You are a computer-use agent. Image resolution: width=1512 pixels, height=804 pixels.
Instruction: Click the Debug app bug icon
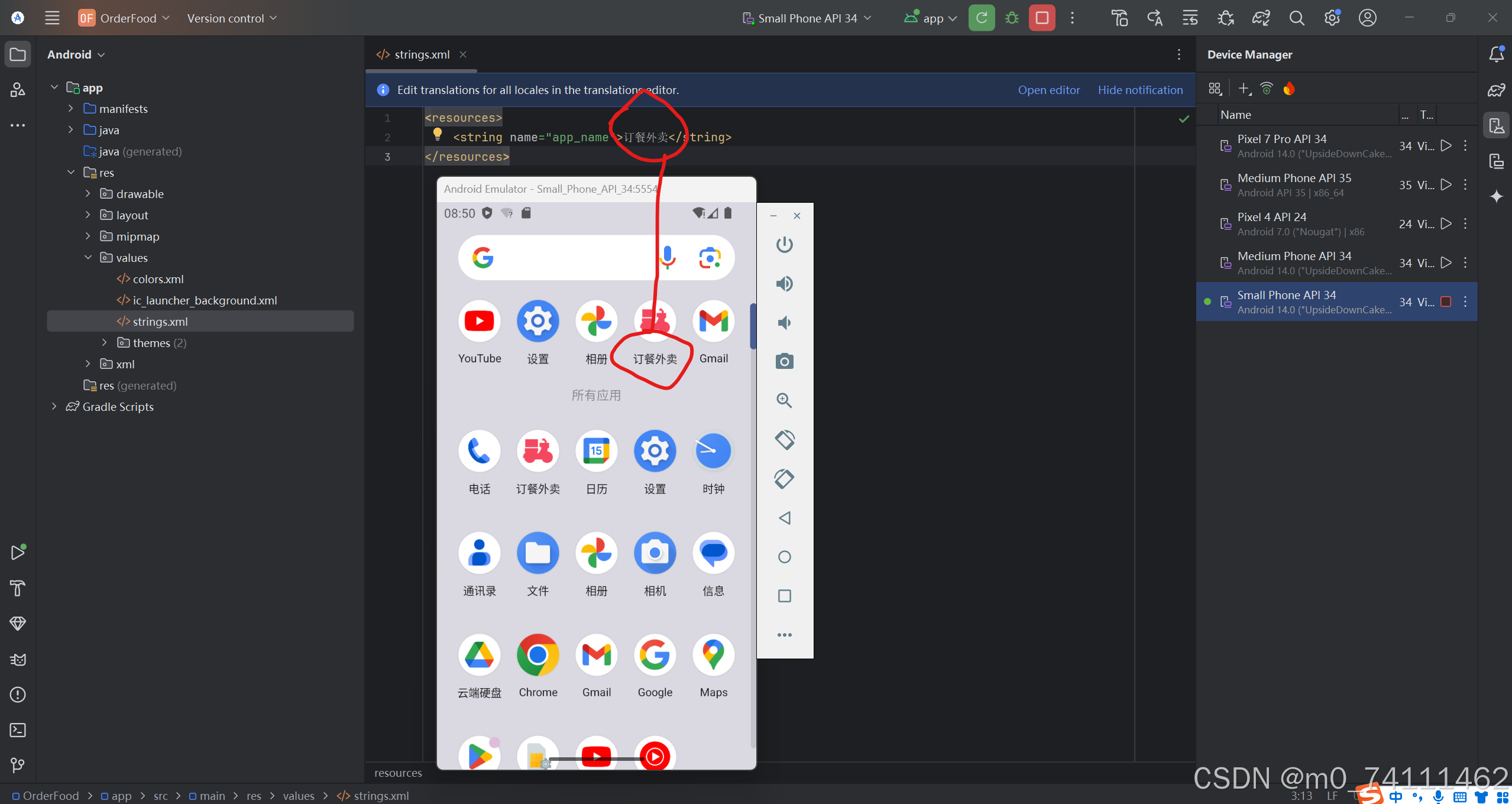[x=1012, y=18]
